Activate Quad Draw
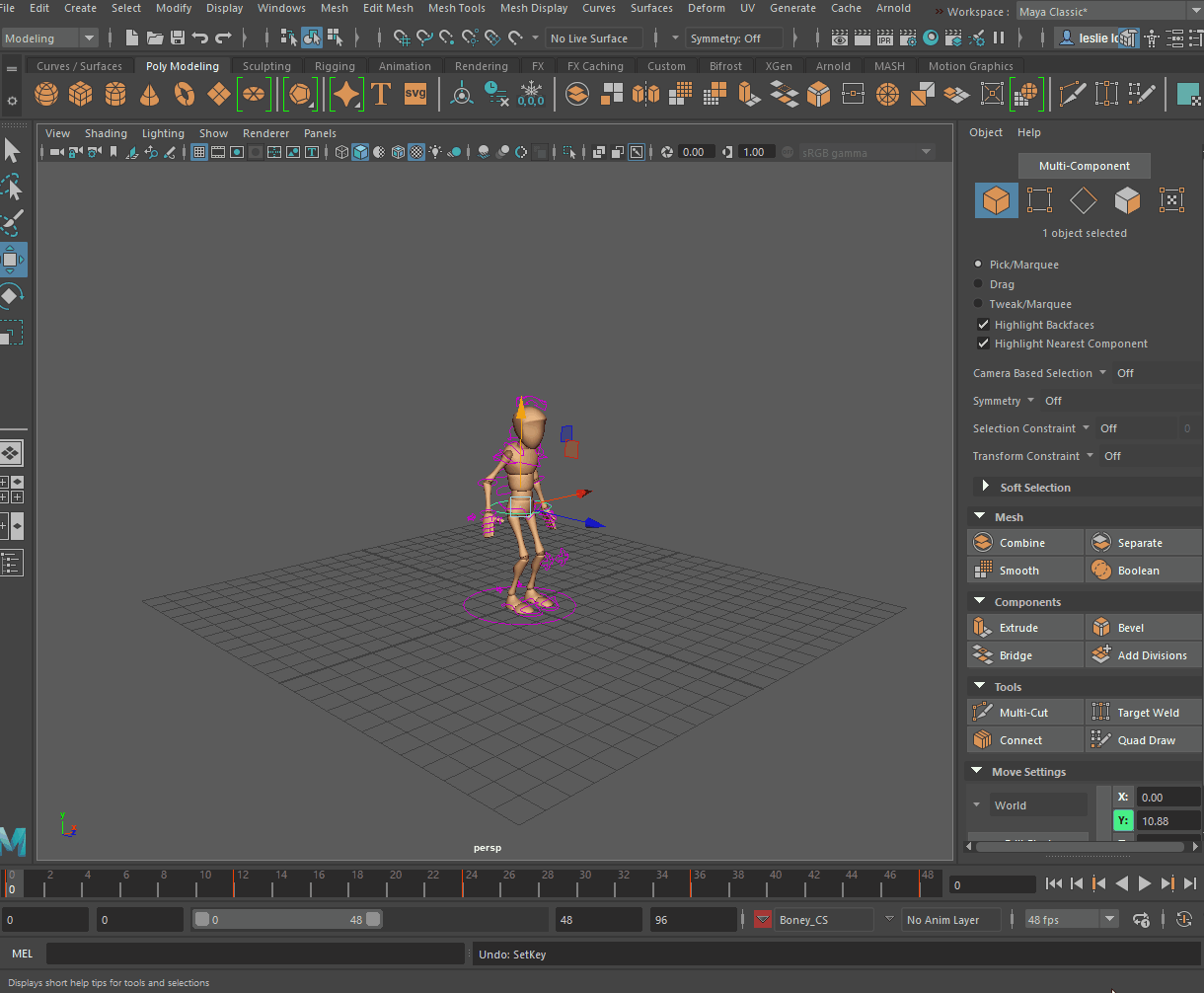The width and height of the screenshot is (1204, 993). coord(1143,739)
